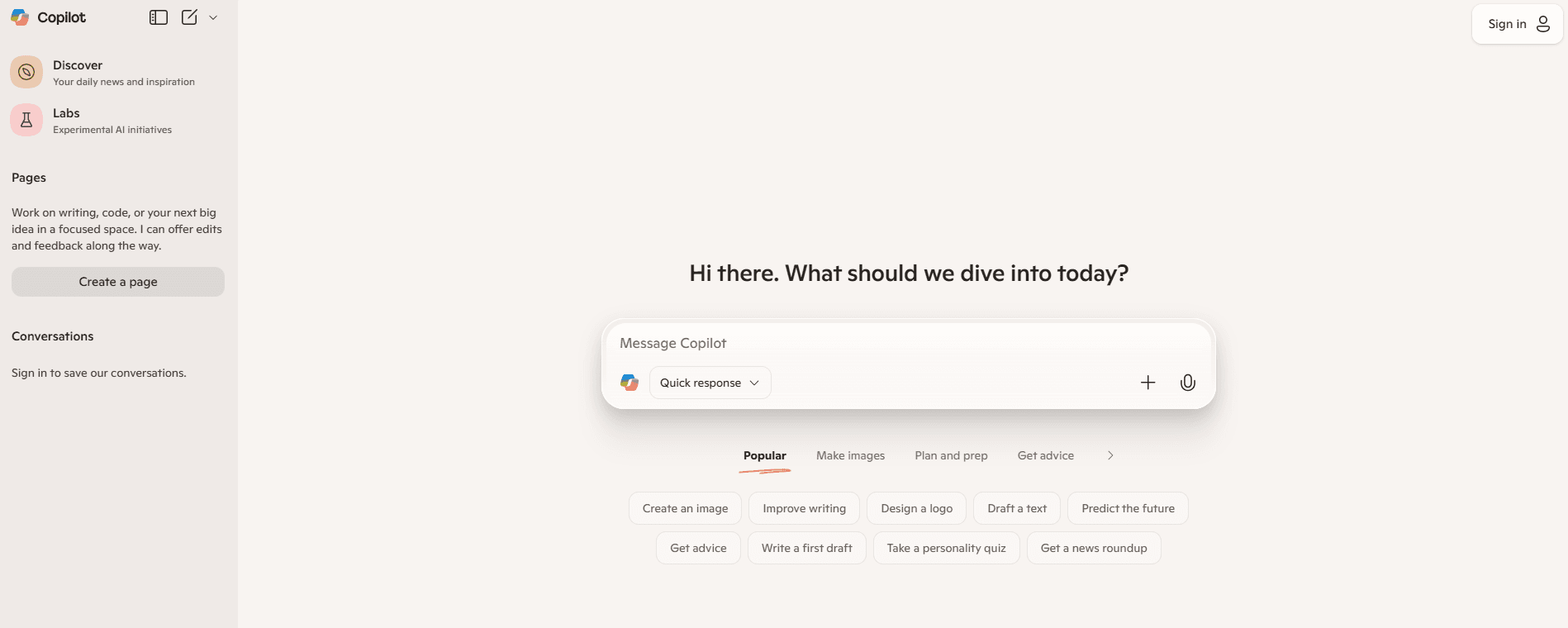Open the Get advice tab
The height and width of the screenshot is (628, 1568).
pyautogui.click(x=1046, y=455)
